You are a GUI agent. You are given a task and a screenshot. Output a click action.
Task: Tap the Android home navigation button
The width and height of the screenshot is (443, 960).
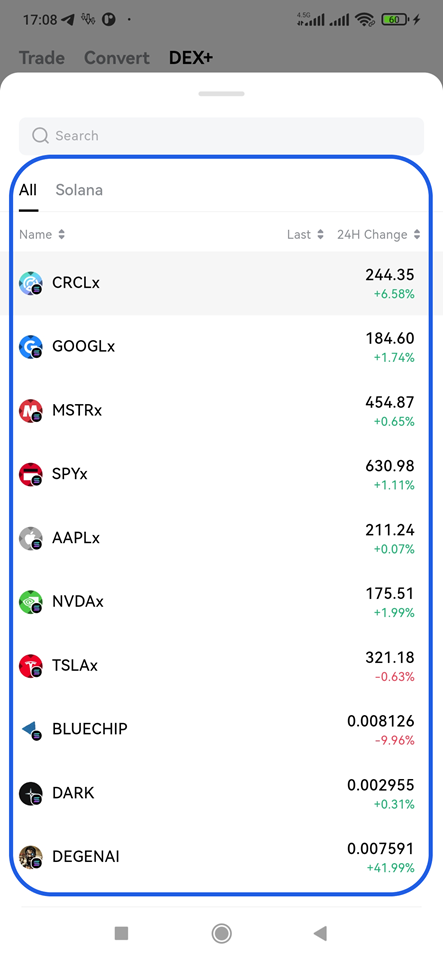point(222,933)
